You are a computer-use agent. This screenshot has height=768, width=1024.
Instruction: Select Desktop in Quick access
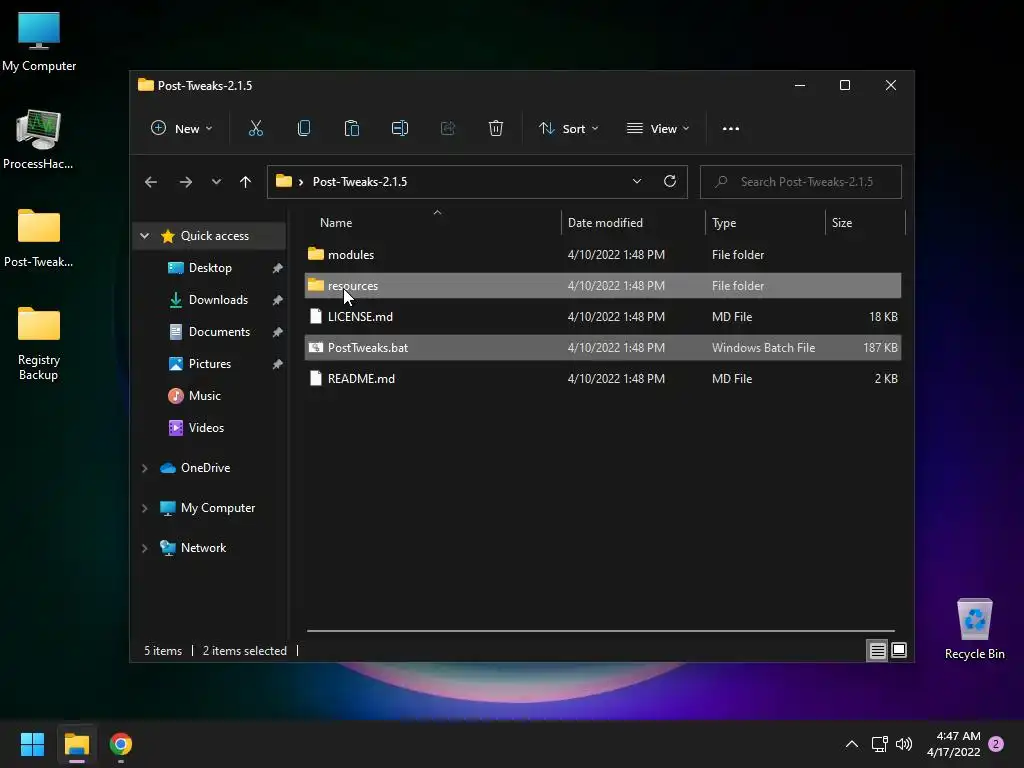210,268
